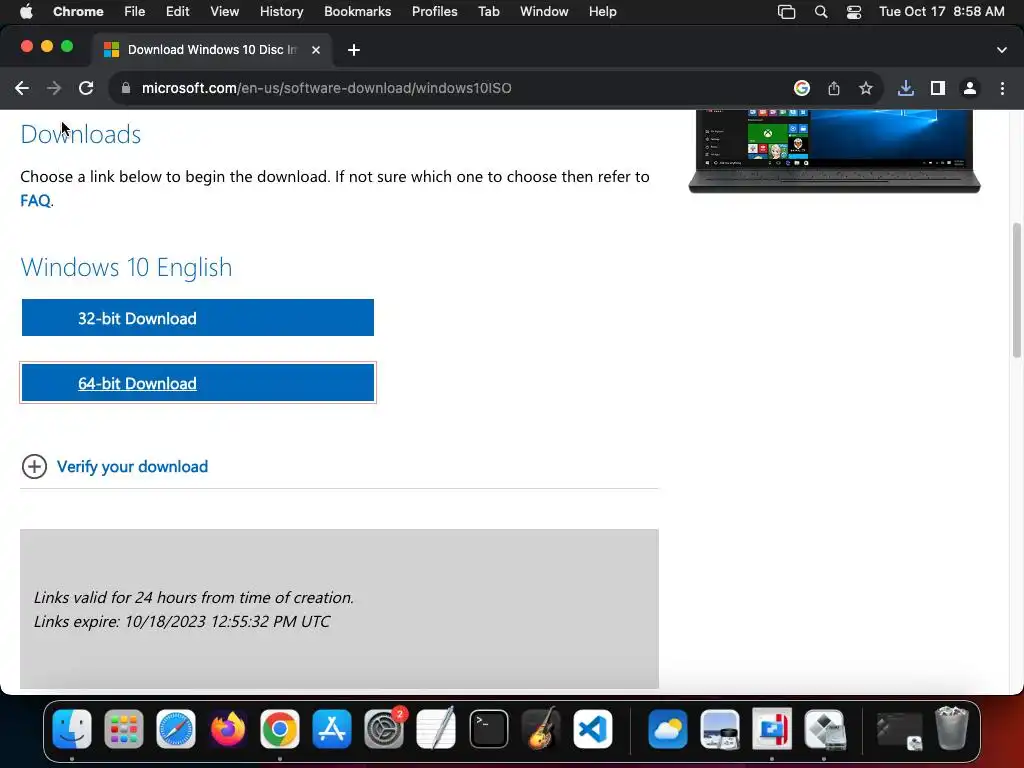Open the FAQ link
Viewport: 1024px width, 768px height.
(x=35, y=200)
